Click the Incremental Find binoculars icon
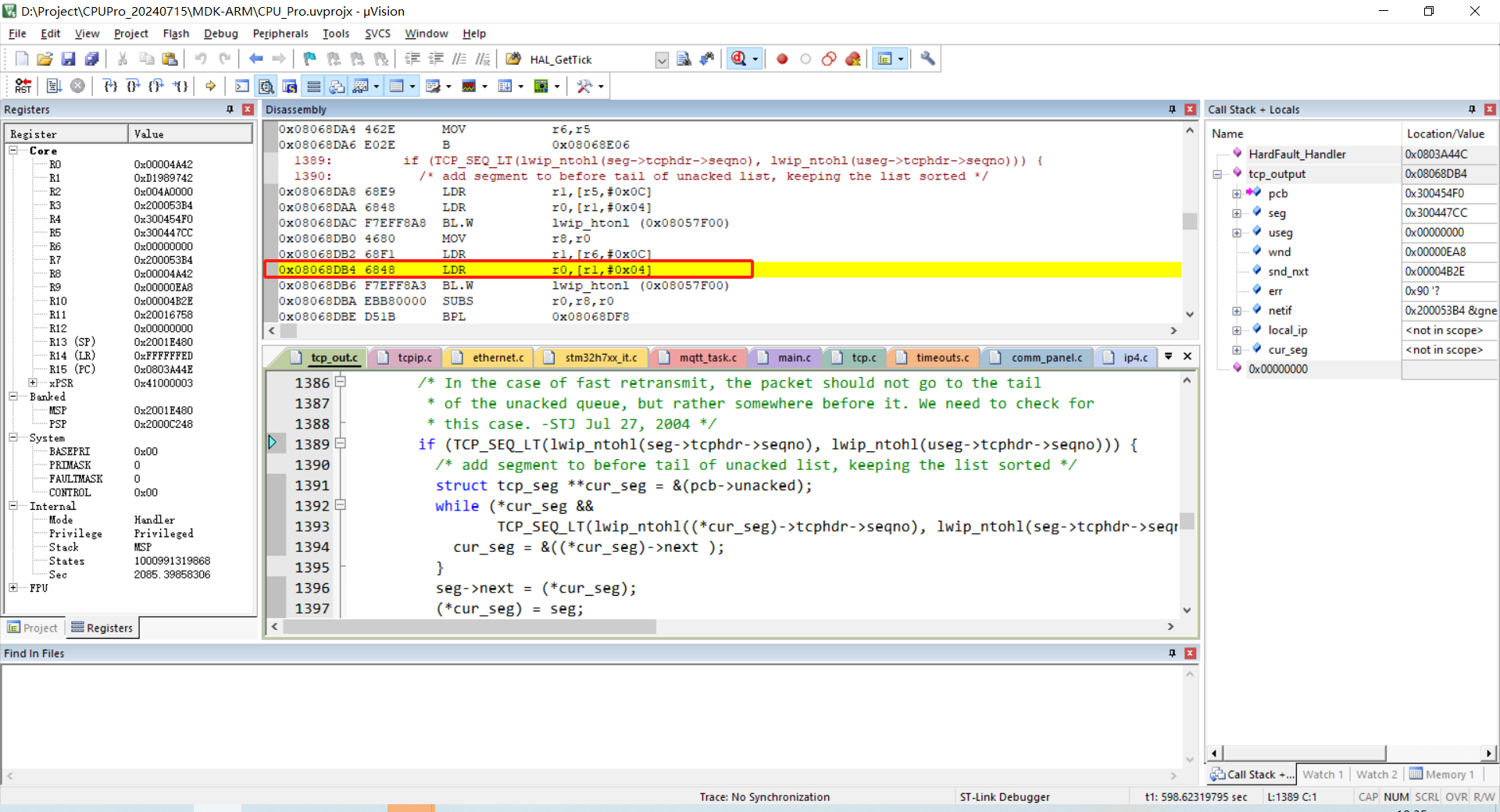 point(707,59)
